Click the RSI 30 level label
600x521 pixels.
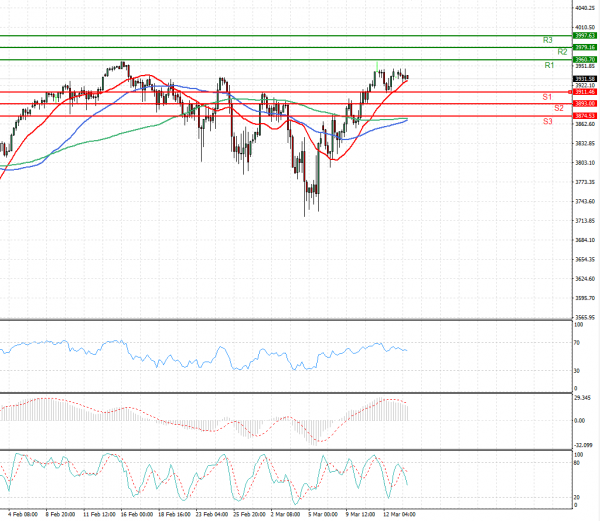tap(577, 371)
